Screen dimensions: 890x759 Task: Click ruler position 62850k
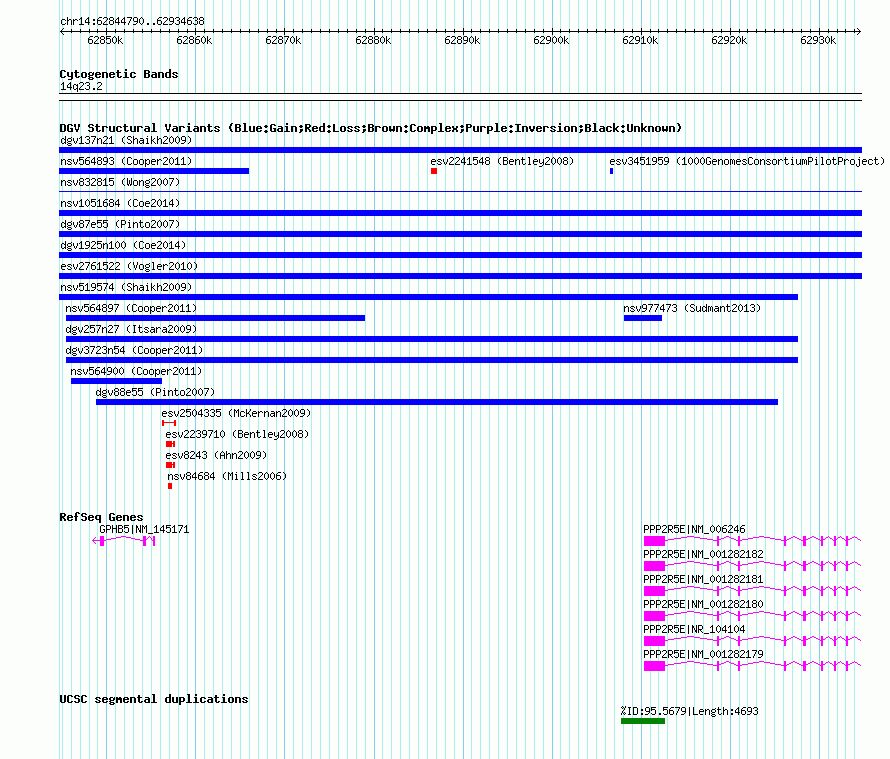pyautogui.click(x=105, y=40)
